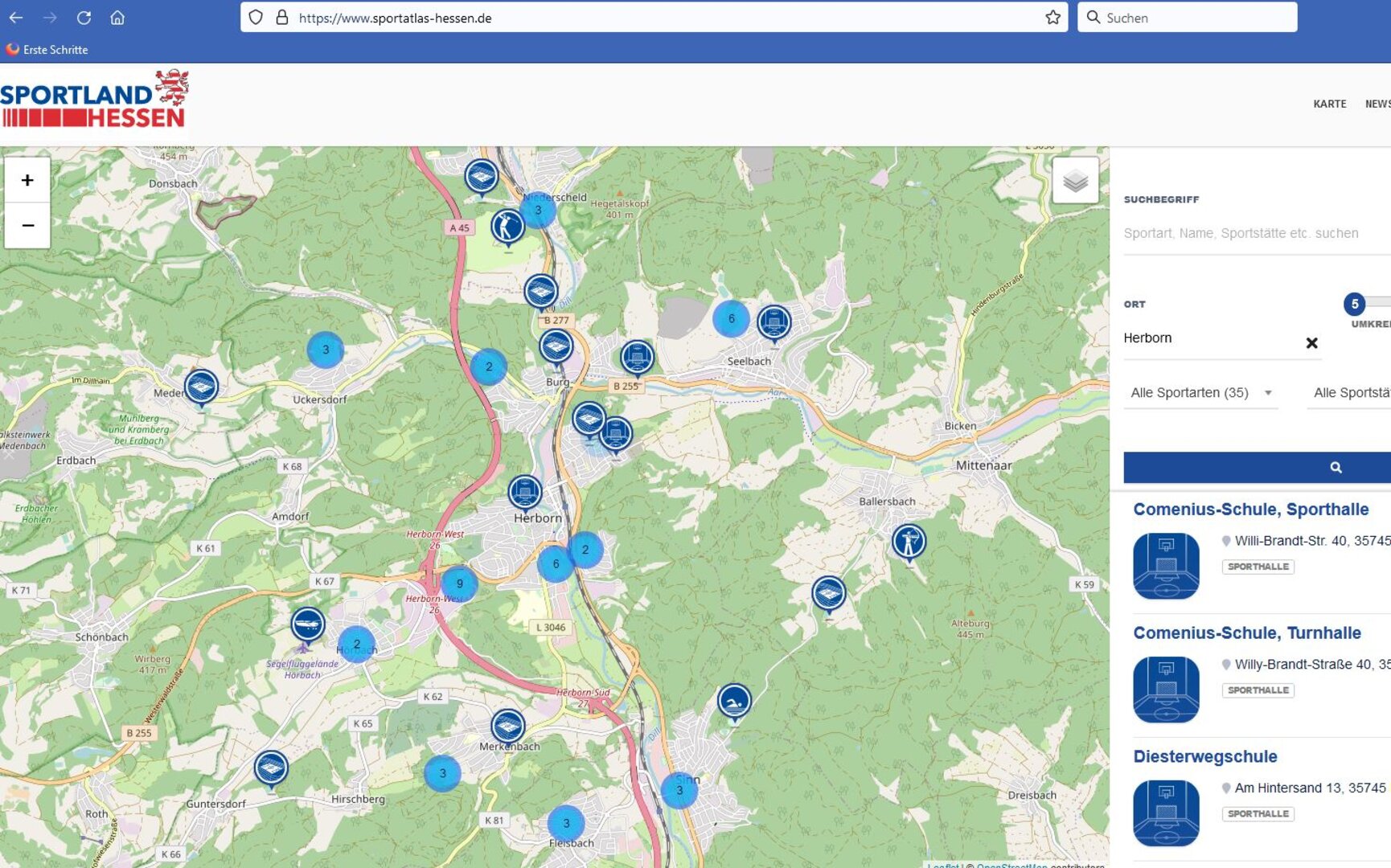This screenshot has height=868, width=1391.
Task: Open Comenius-Schule, Sporthalle result
Action: point(1250,510)
